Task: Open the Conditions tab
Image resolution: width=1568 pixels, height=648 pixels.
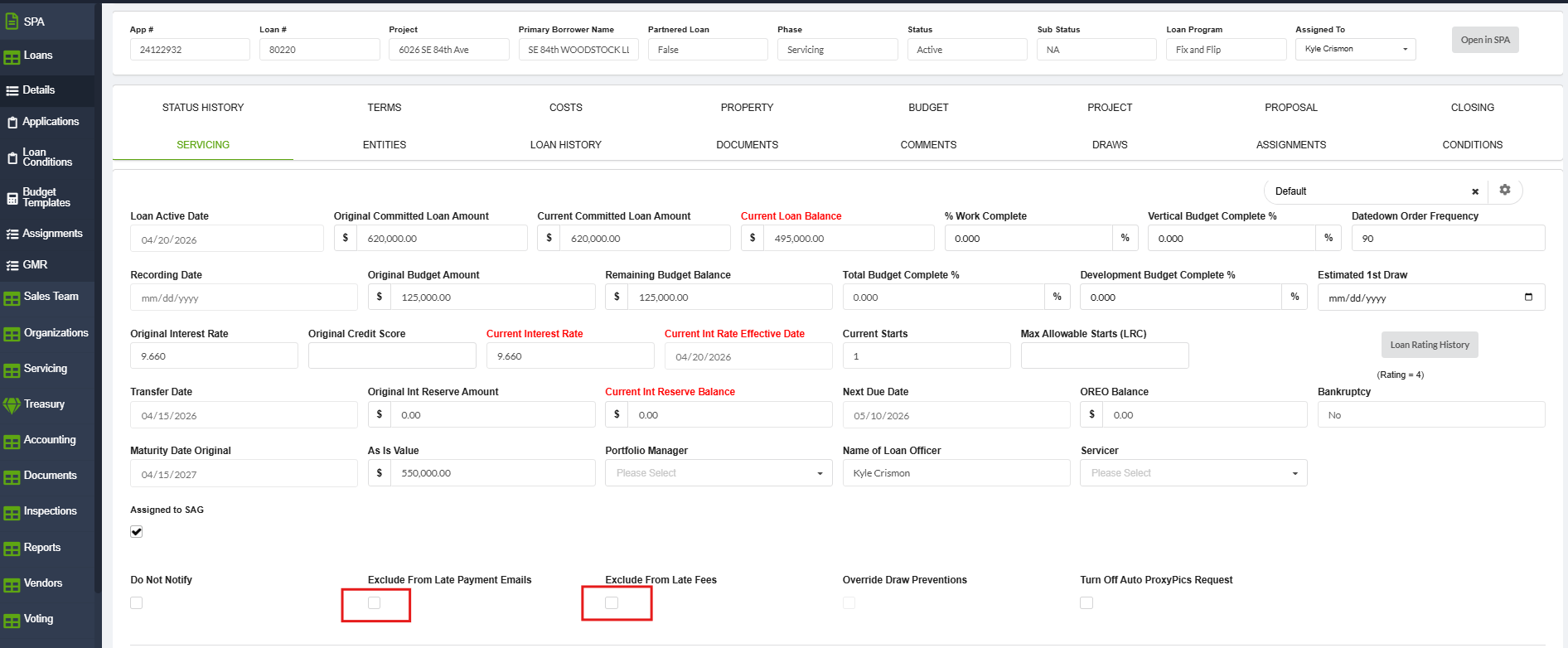Action: 1473,145
